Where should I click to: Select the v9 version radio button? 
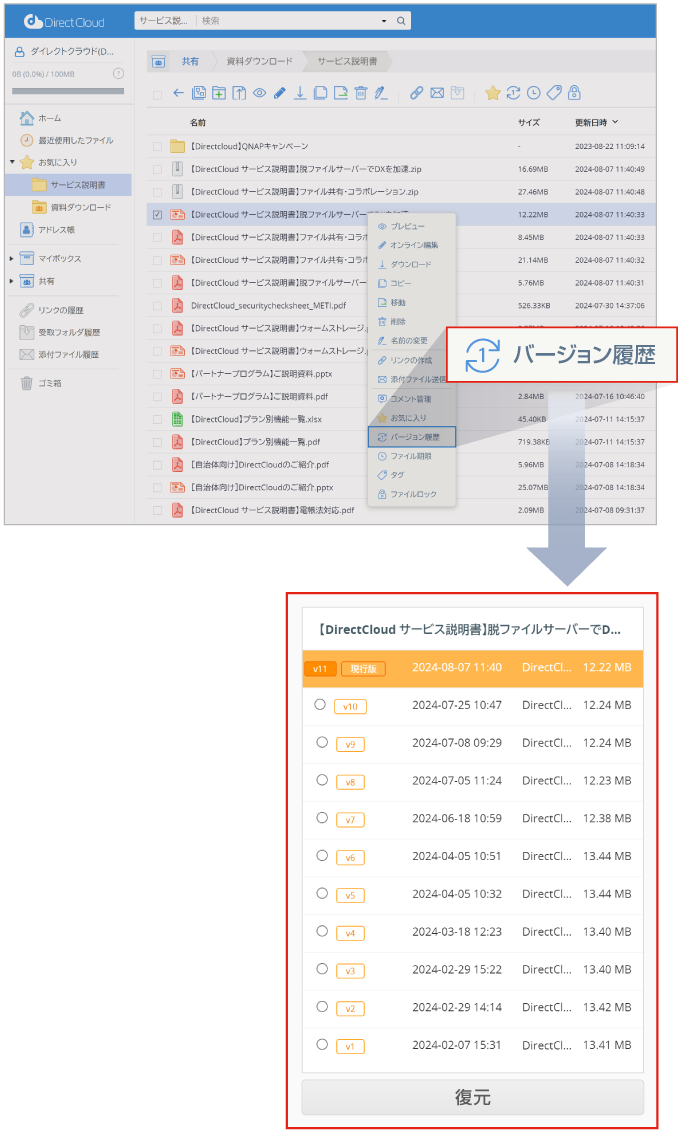tap(322, 742)
